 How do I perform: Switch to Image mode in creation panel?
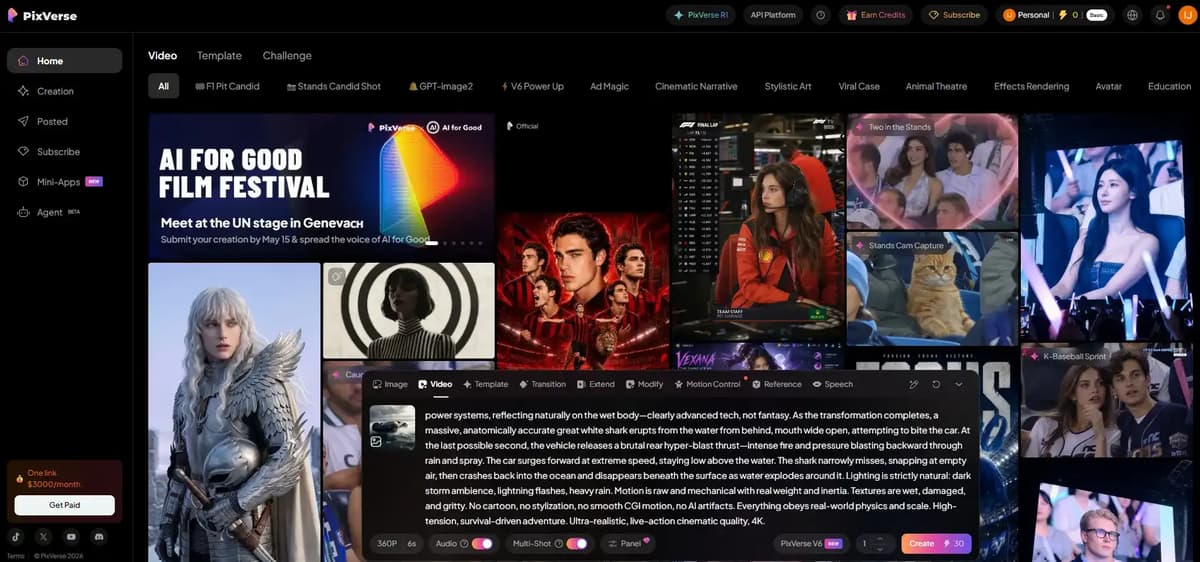click(390, 384)
